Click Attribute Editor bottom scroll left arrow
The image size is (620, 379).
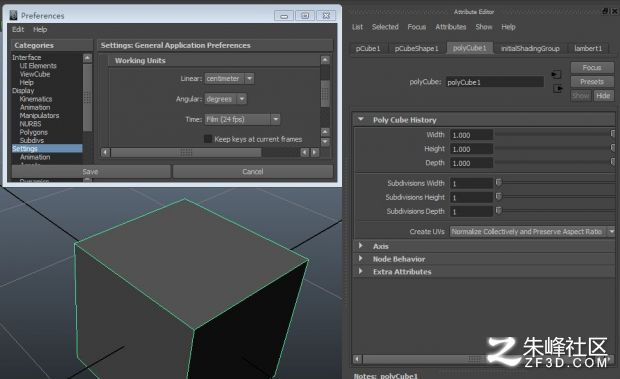[357, 359]
